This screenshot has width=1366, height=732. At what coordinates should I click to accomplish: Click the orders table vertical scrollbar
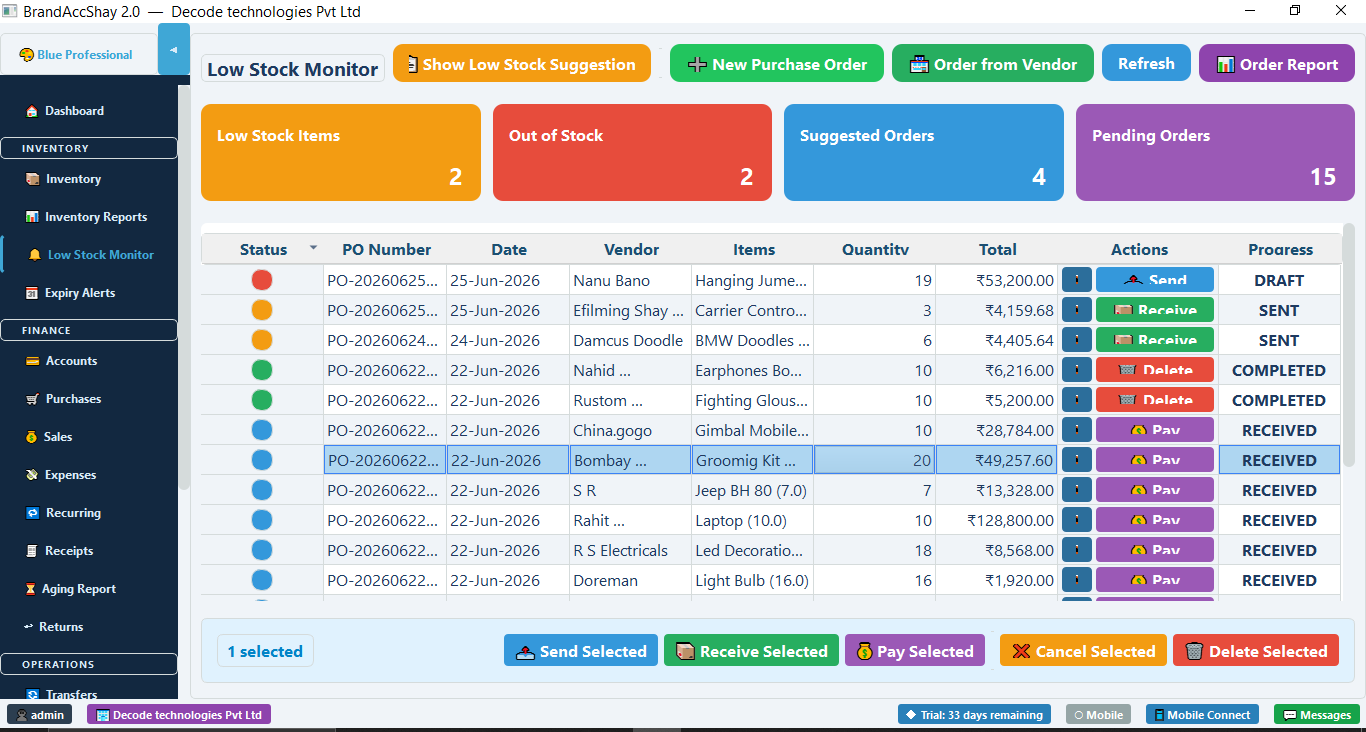click(1348, 345)
